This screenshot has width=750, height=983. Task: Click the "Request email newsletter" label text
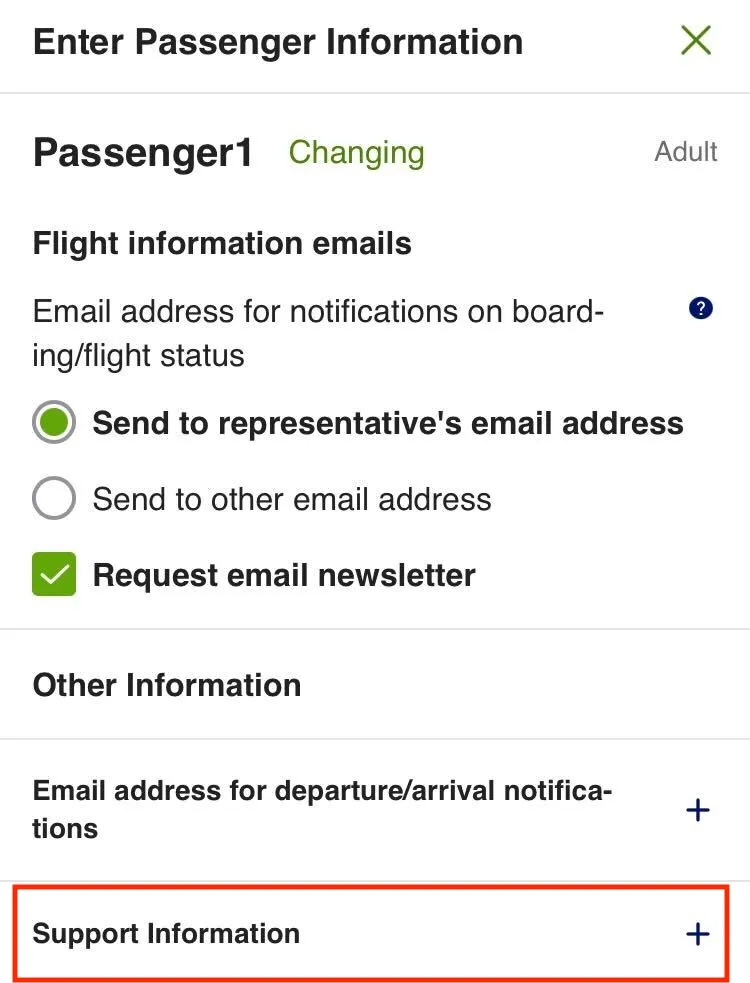284,575
